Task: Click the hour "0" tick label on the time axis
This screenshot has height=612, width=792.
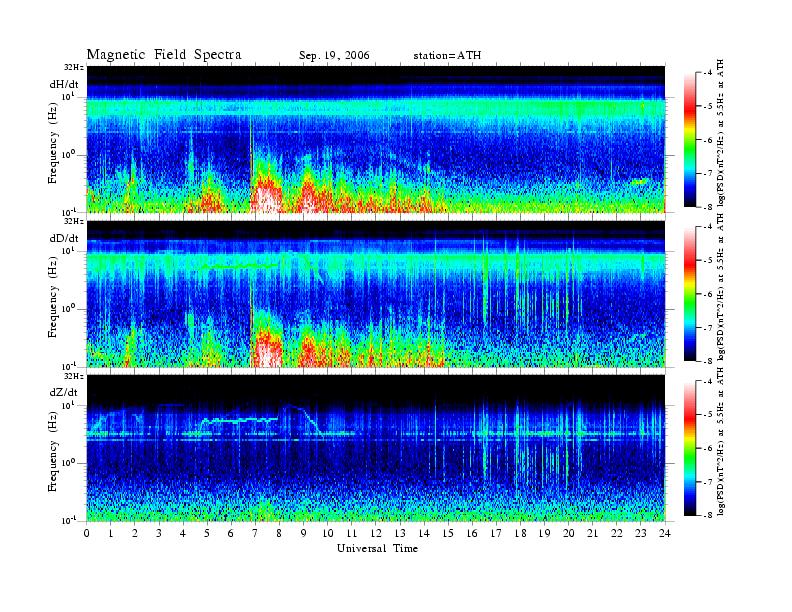Action: coord(87,533)
